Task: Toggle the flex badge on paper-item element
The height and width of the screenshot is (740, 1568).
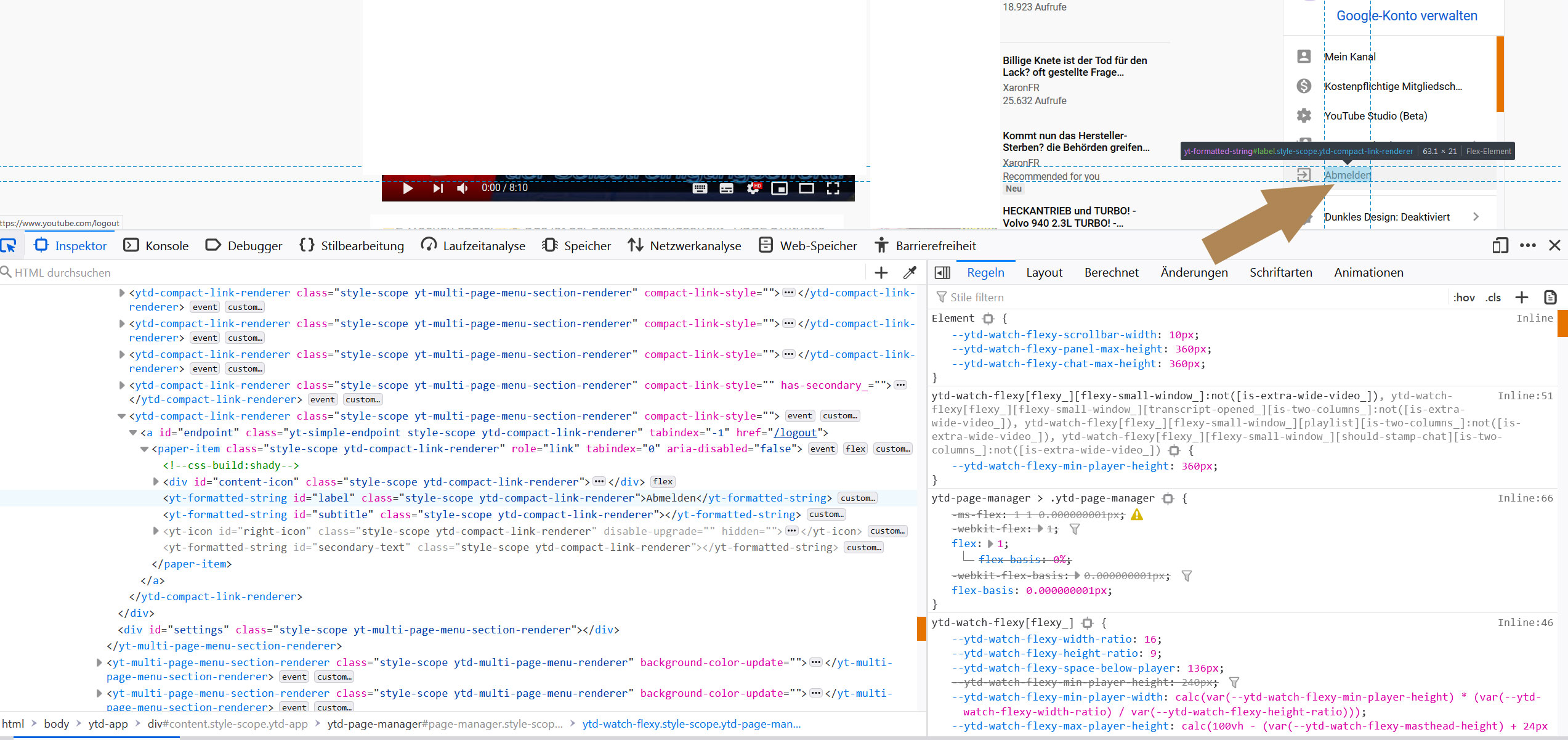Action: coord(855,449)
